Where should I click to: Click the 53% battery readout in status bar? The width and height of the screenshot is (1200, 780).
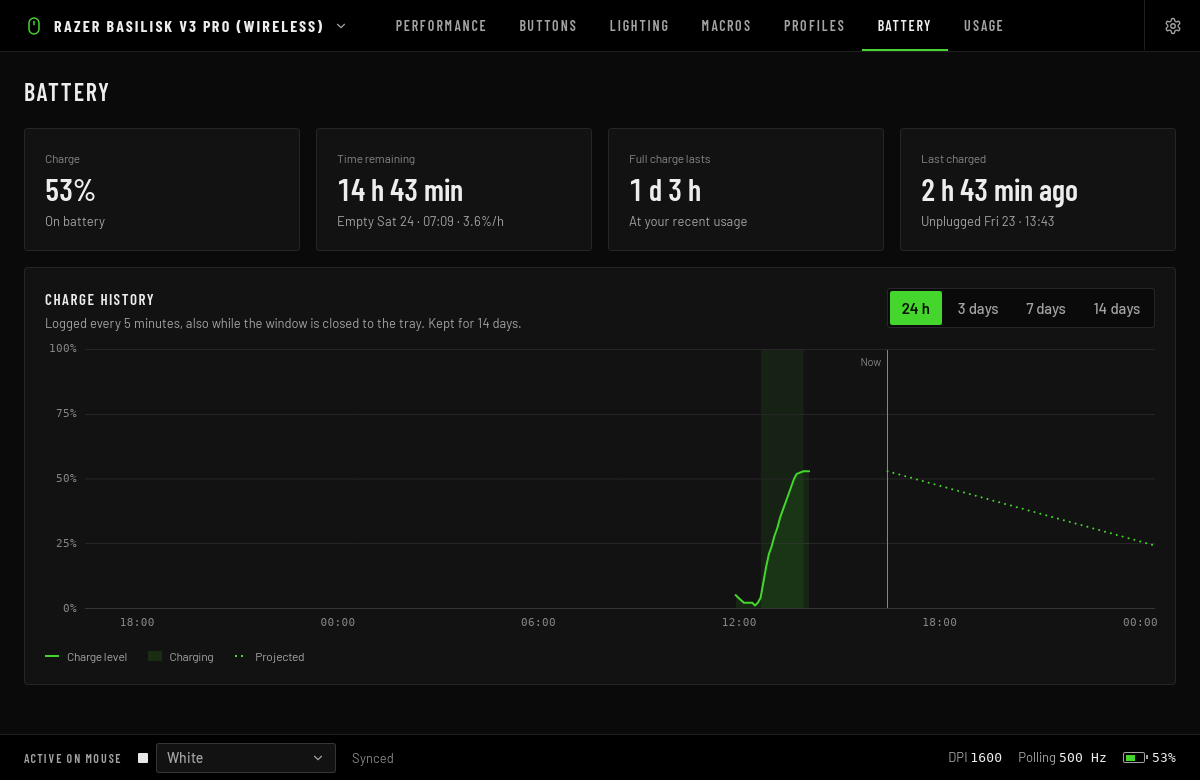pos(1164,758)
